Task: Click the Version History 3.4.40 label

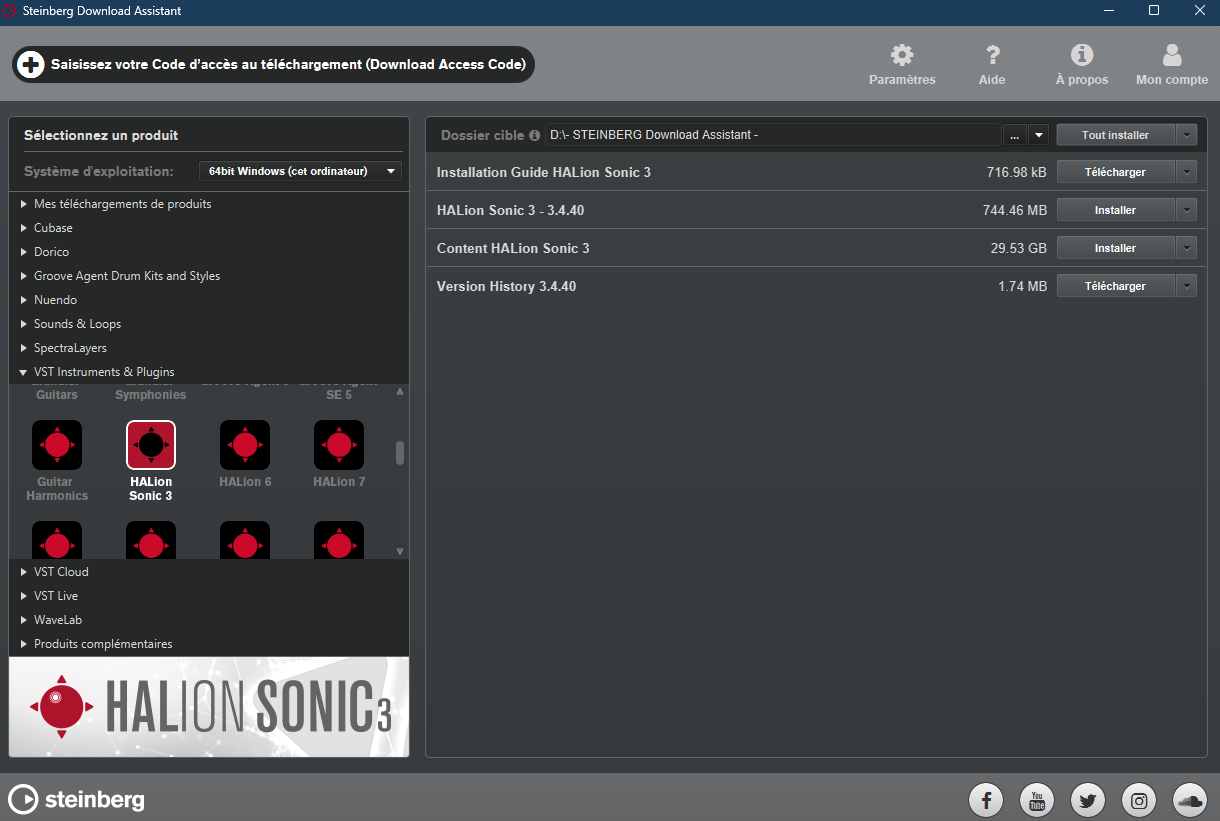Action: (x=506, y=286)
